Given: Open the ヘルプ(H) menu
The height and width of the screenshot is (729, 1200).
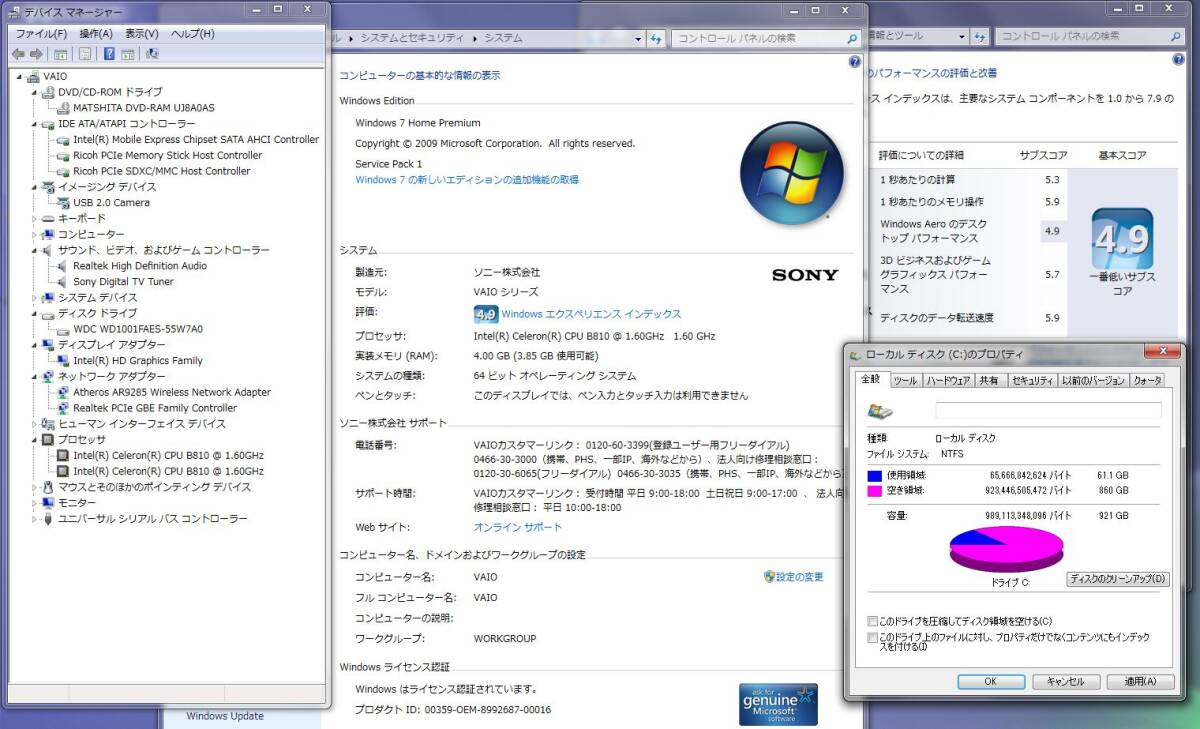Looking at the screenshot, I should 192,34.
